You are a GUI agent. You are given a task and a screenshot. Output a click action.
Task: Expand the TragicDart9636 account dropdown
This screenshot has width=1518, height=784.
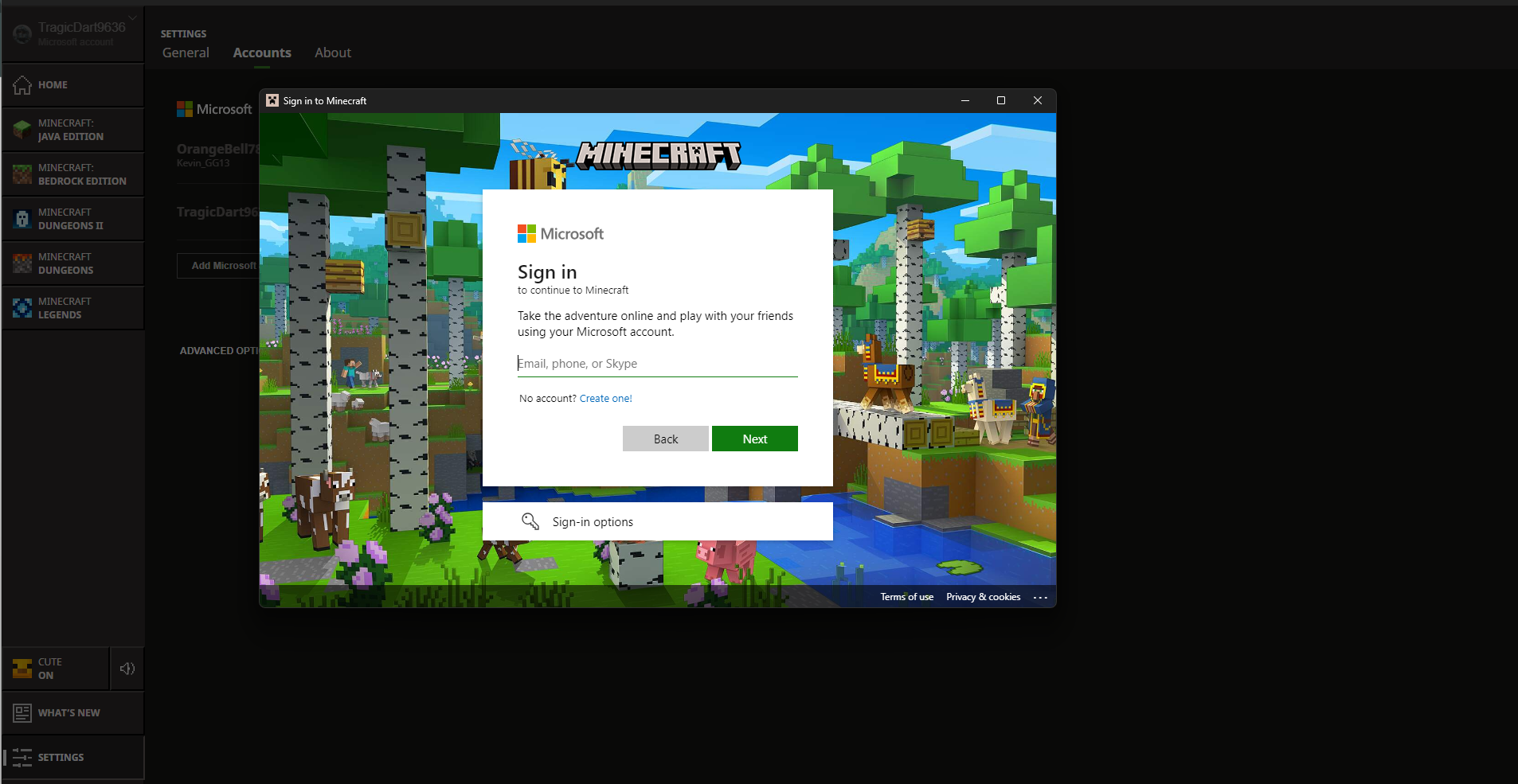[72, 33]
